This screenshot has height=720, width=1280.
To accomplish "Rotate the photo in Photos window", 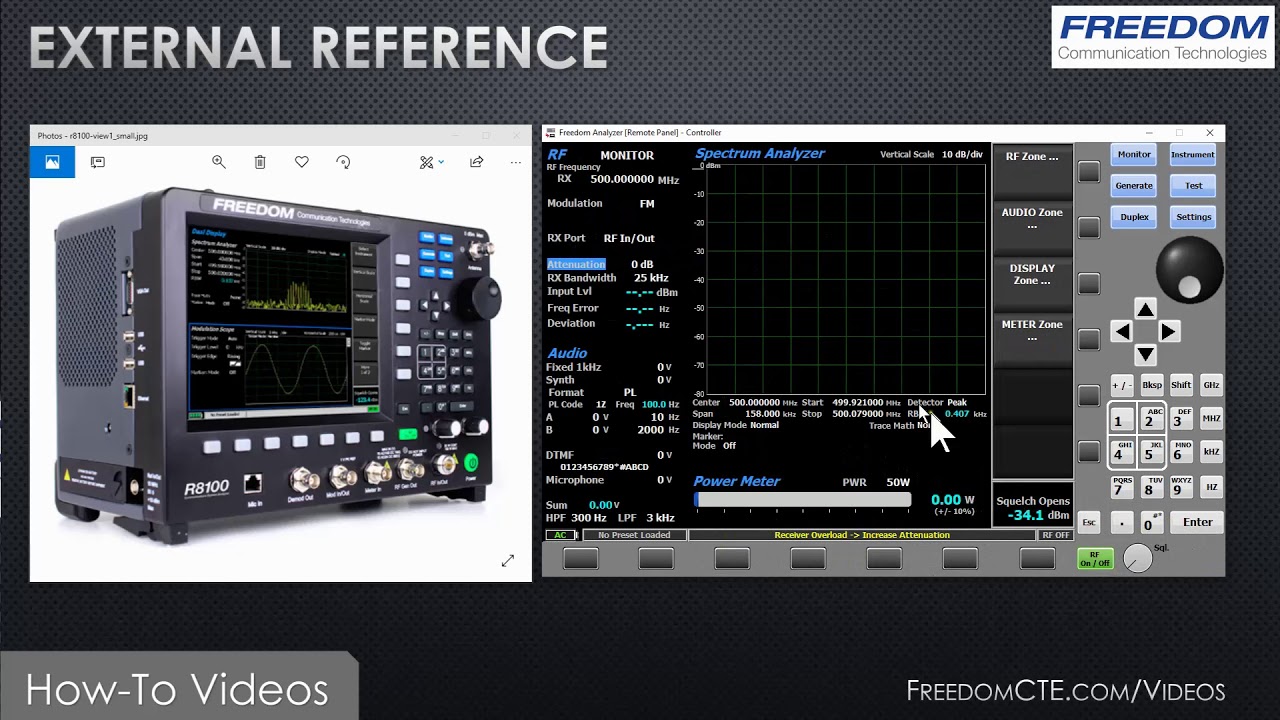I will (343, 162).
